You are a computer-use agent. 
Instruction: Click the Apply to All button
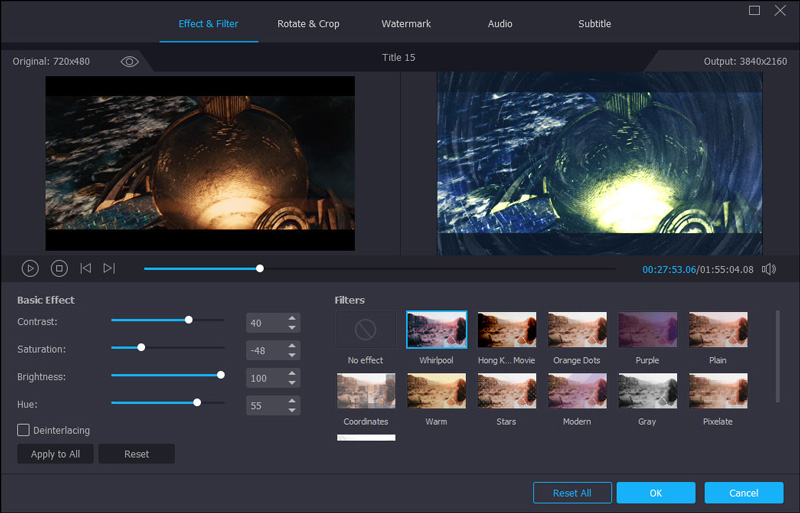tap(56, 454)
